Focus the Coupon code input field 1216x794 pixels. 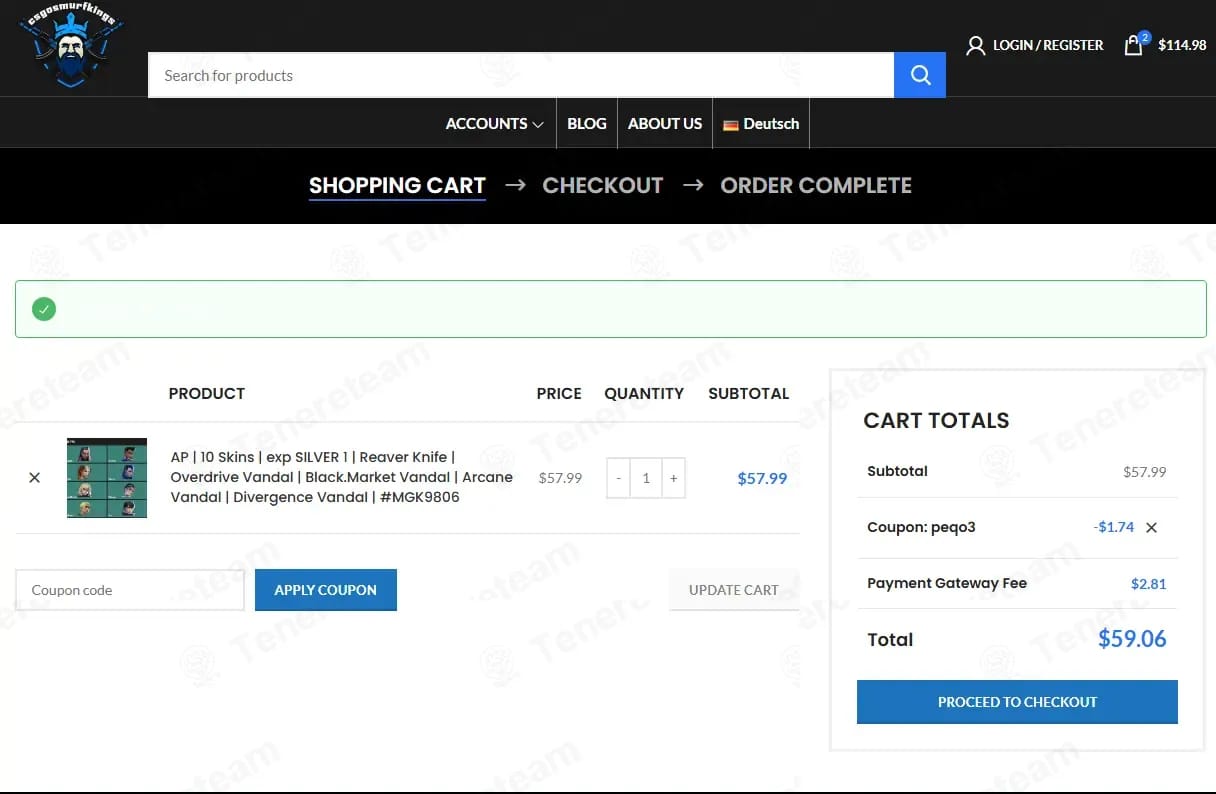coord(130,590)
